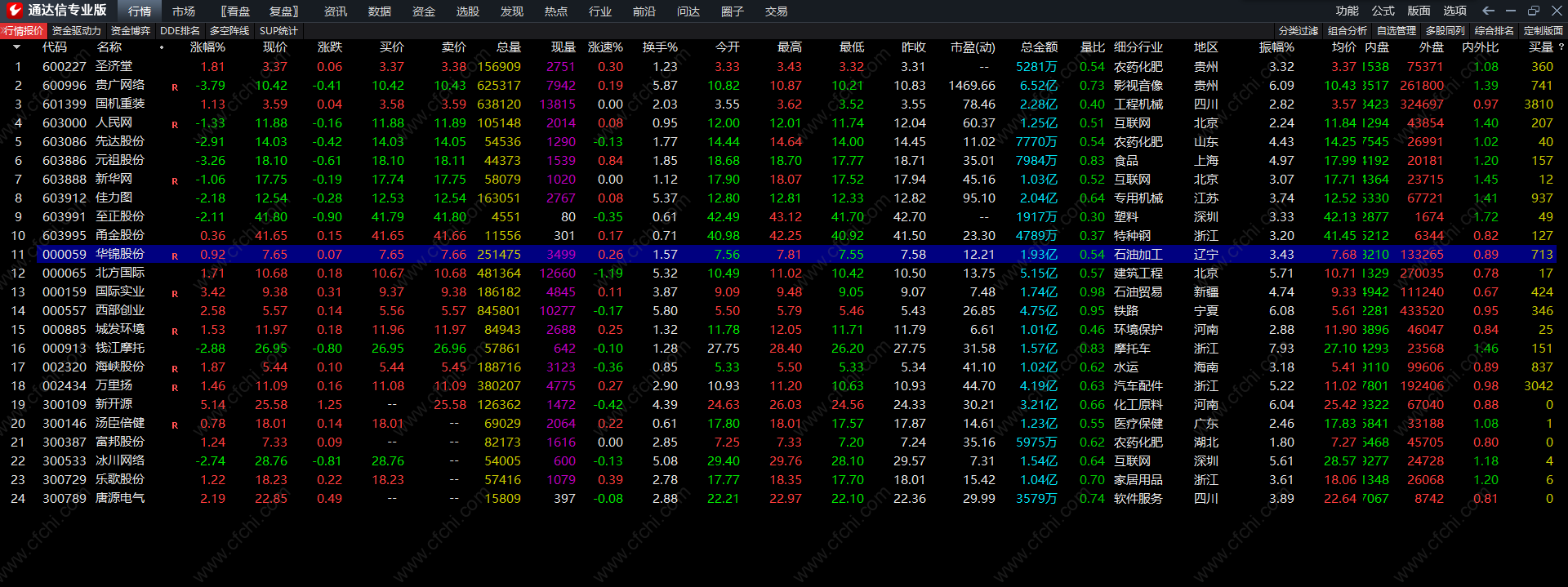1568x587 pixels.
Task: Open the 看盘 menu item
Action: tap(236, 11)
